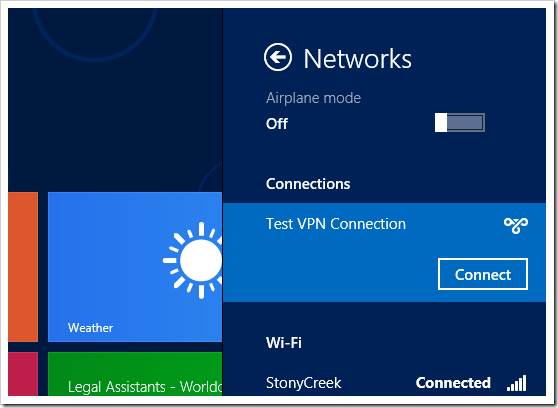Open the crimson tile at bottom left
This screenshot has width=558, height=408.
click(23, 374)
